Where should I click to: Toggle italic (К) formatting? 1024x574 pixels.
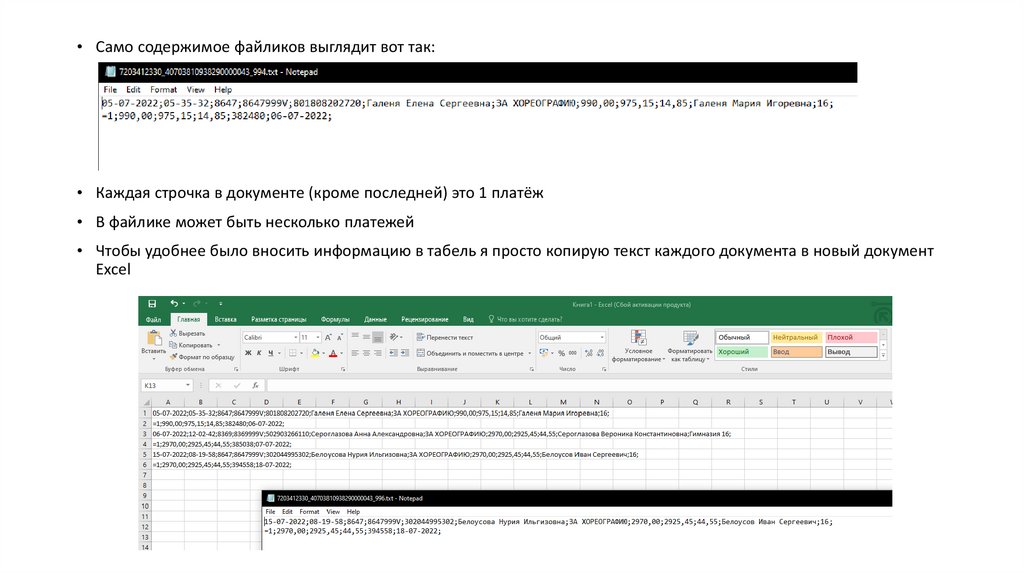(258, 353)
